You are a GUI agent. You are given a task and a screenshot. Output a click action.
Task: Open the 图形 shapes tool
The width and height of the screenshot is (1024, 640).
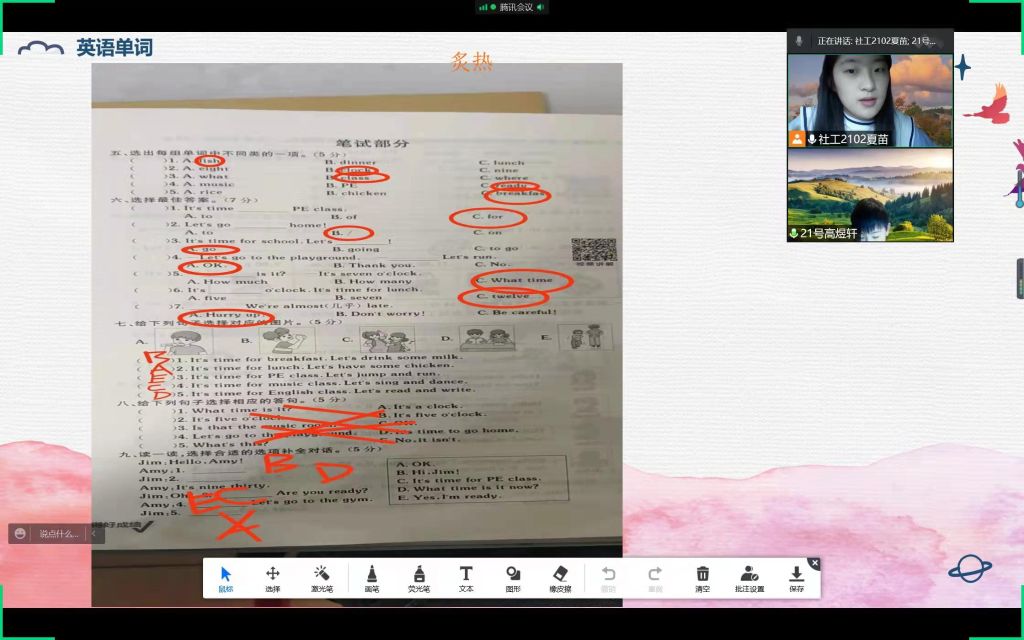pos(513,578)
